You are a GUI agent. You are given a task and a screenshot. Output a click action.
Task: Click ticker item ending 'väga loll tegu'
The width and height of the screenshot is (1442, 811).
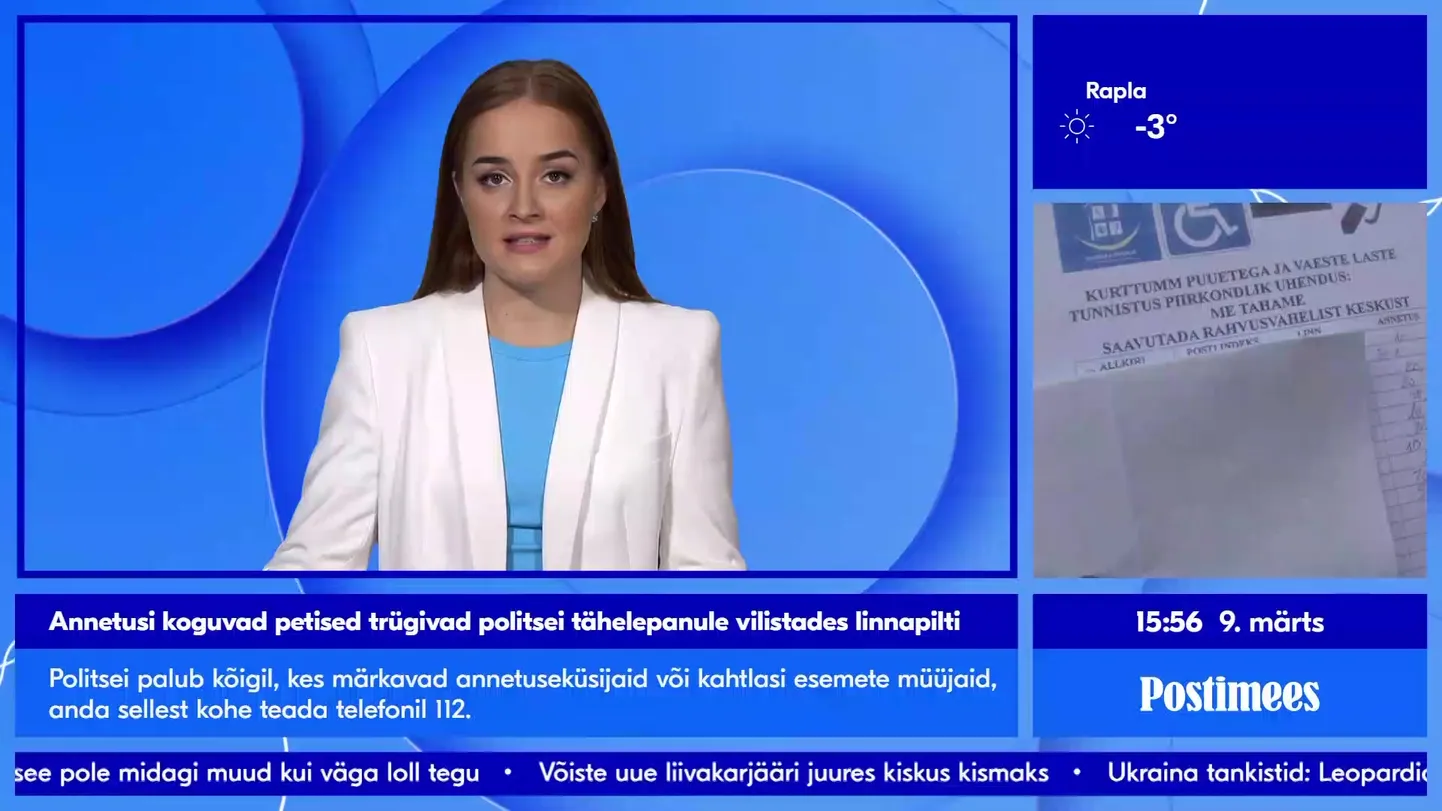(x=247, y=773)
